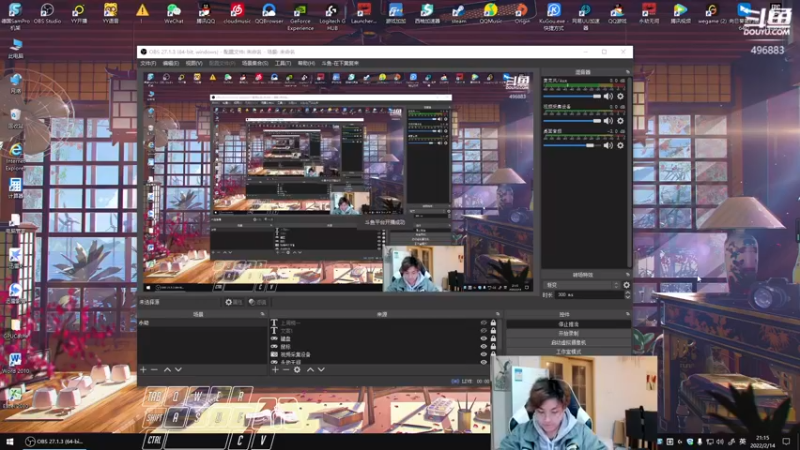This screenshot has width=800, height=450.
Task: Open Internet Explorer desktop icon
Action: pyautogui.click(x=15, y=156)
